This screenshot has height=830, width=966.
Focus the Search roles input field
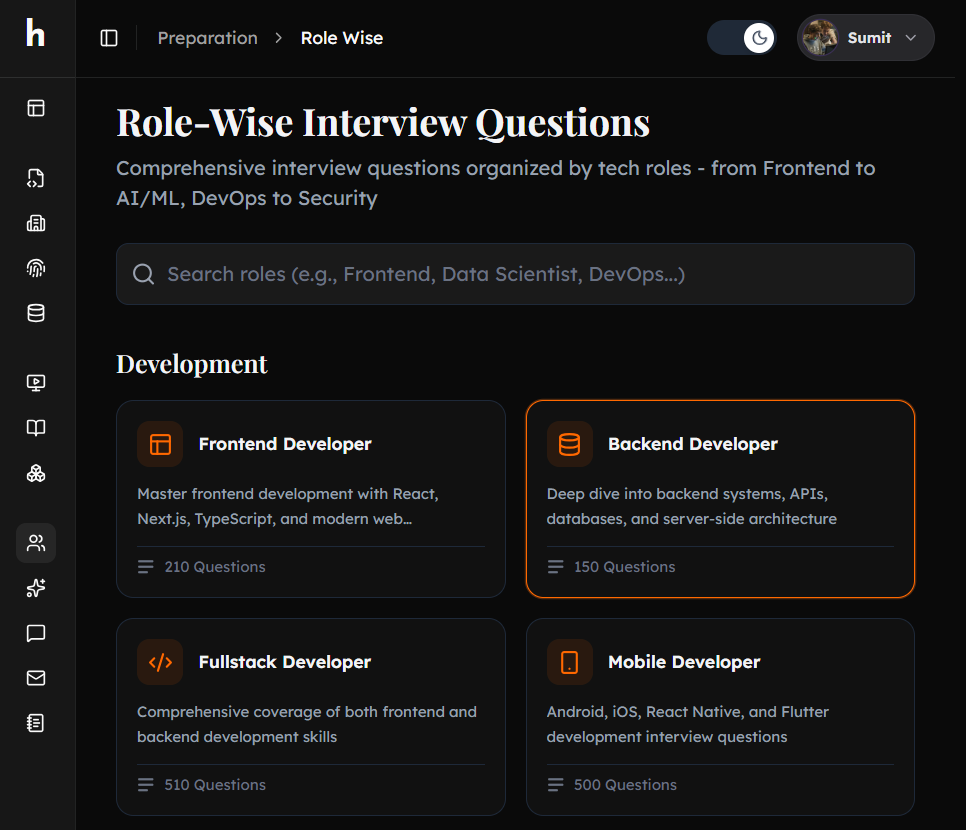(515, 274)
